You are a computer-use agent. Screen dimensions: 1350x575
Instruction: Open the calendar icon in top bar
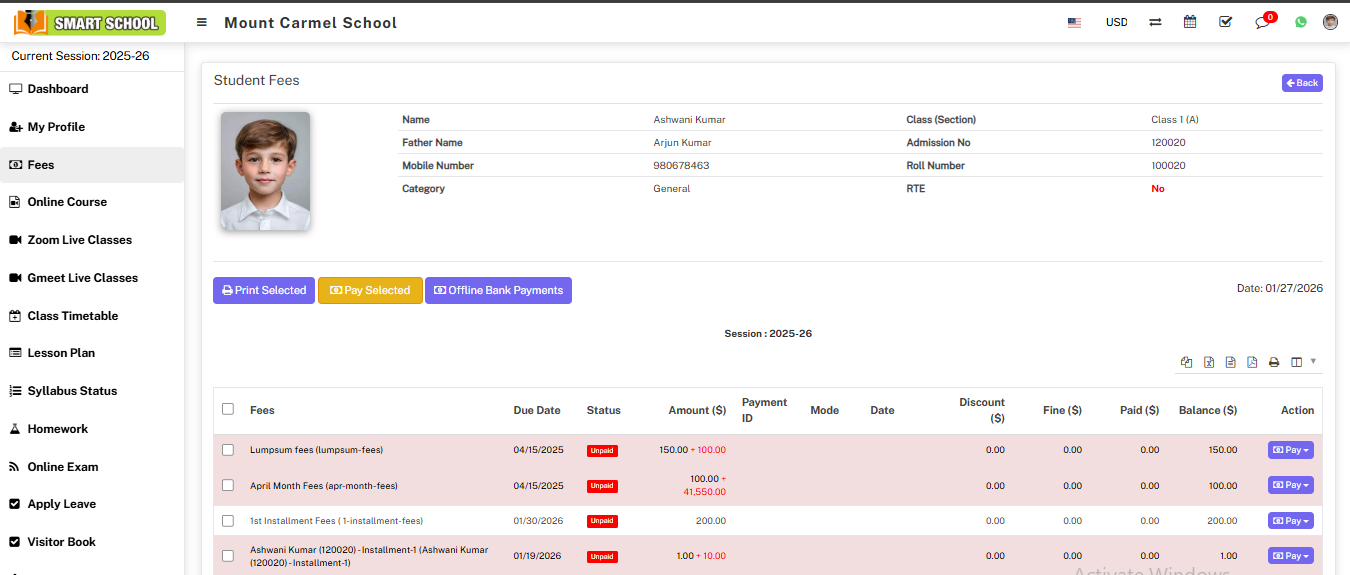1190,22
